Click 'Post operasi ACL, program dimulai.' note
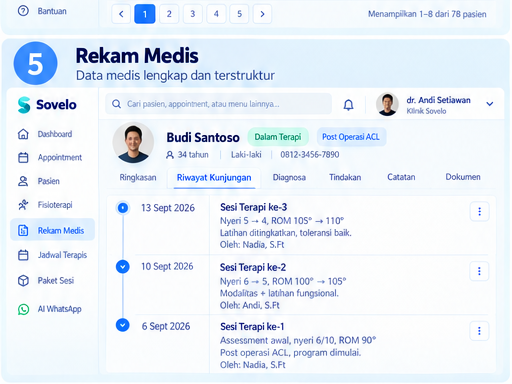 (x=290, y=353)
